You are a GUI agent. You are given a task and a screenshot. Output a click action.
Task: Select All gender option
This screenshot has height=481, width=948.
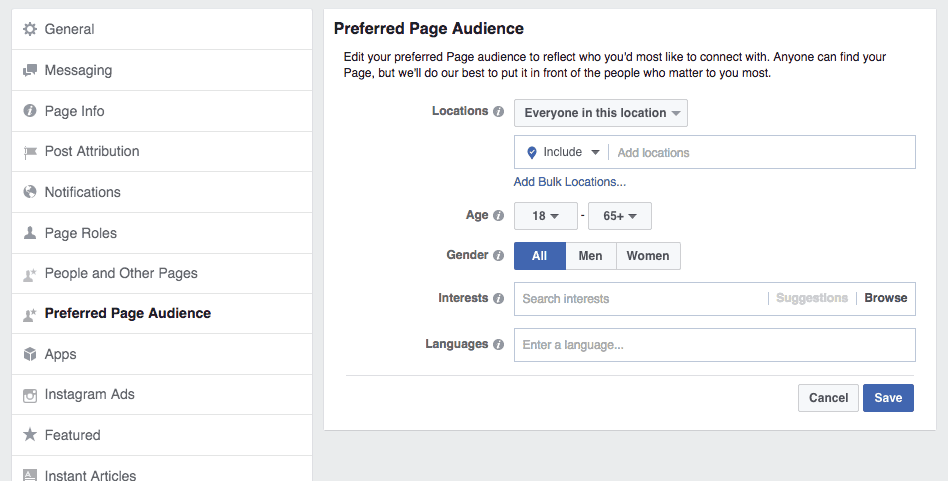tap(539, 256)
